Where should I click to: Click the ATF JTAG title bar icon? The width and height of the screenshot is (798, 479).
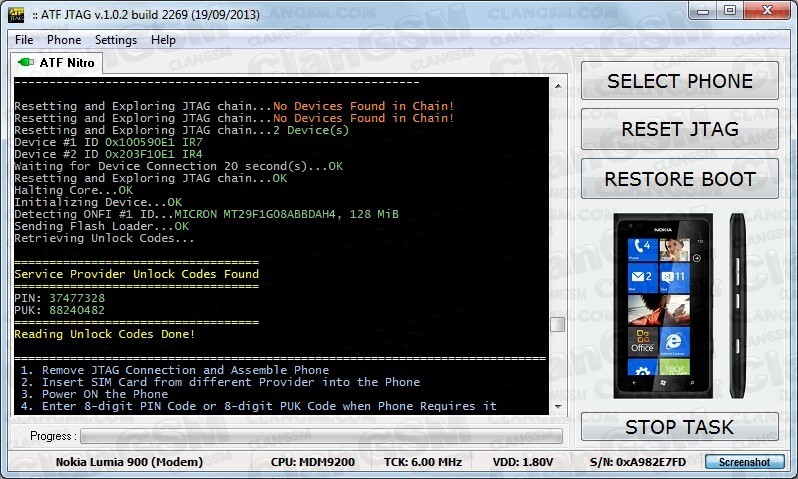[16, 15]
